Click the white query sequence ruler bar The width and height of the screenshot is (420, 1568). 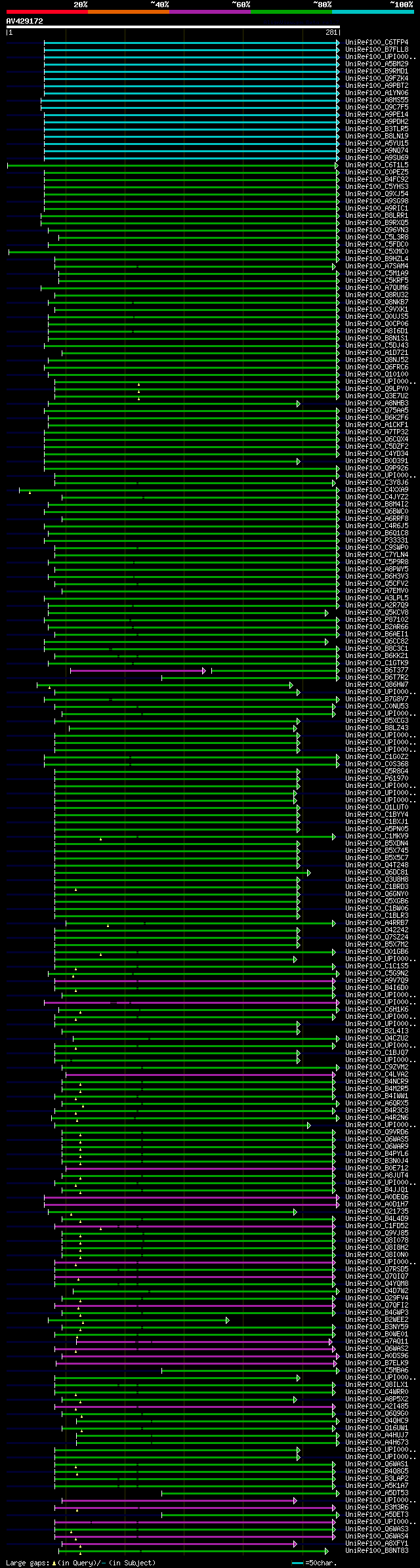tap(173, 27)
